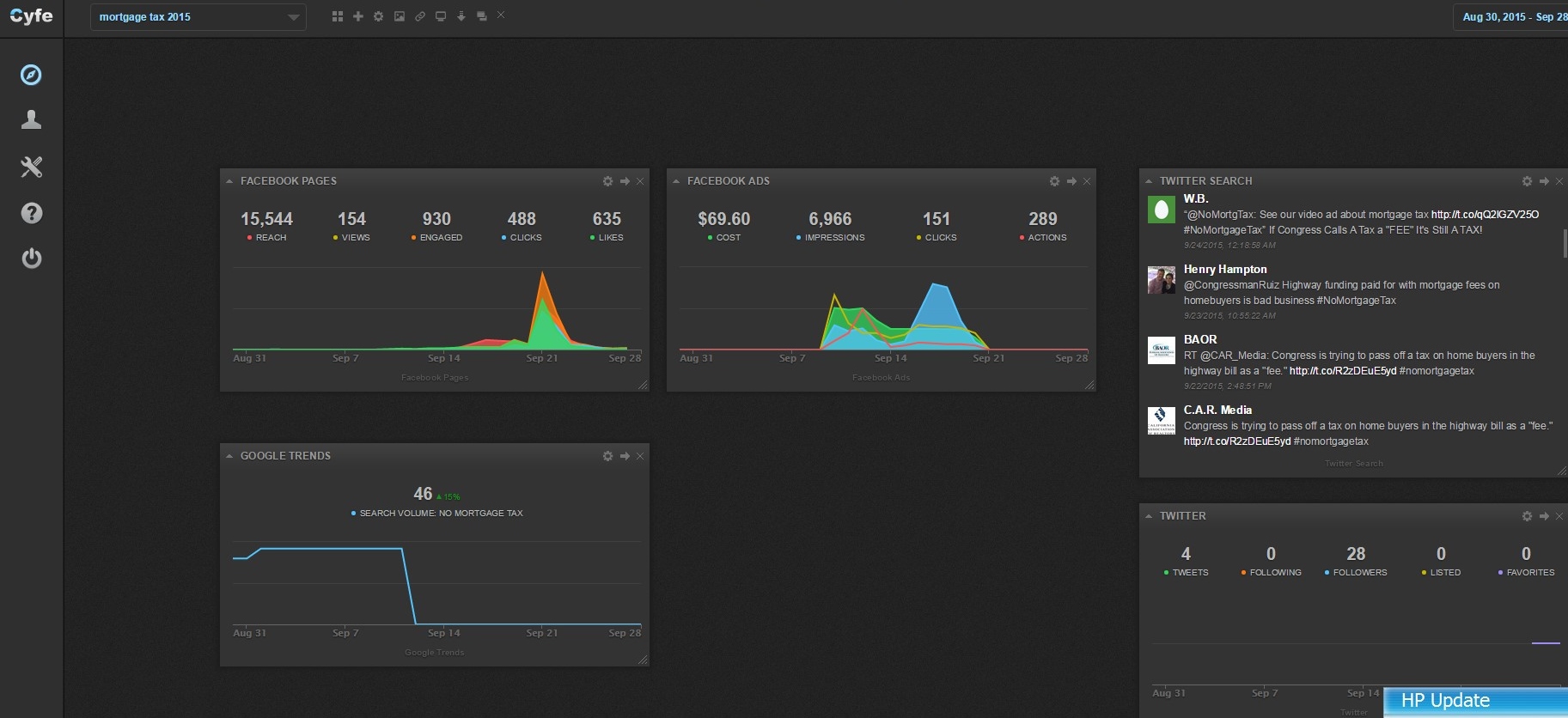
Task: Click the W.B. green avatar thumbnail
Action: [1162, 209]
